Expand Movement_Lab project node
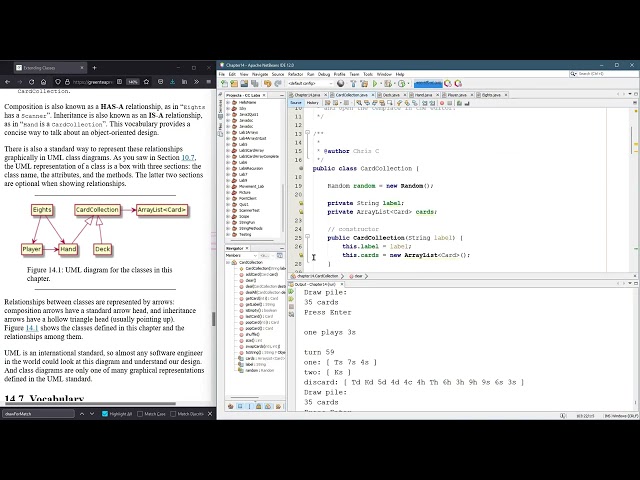640x480 pixels. coord(228,187)
